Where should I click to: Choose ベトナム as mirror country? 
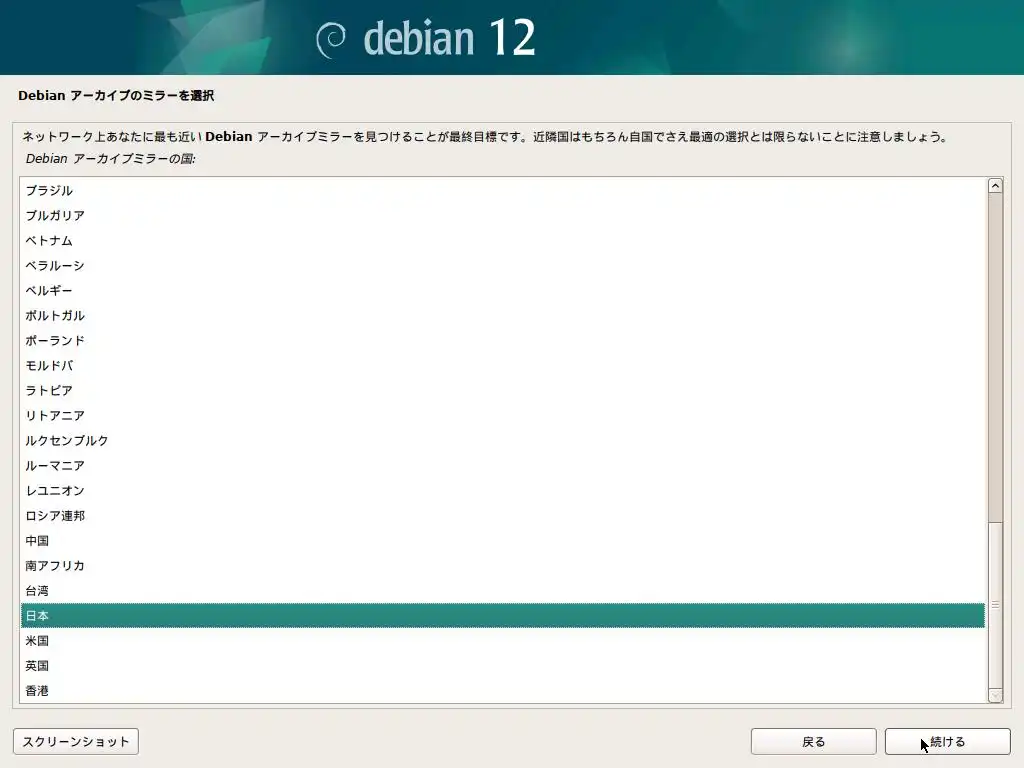click(502, 240)
